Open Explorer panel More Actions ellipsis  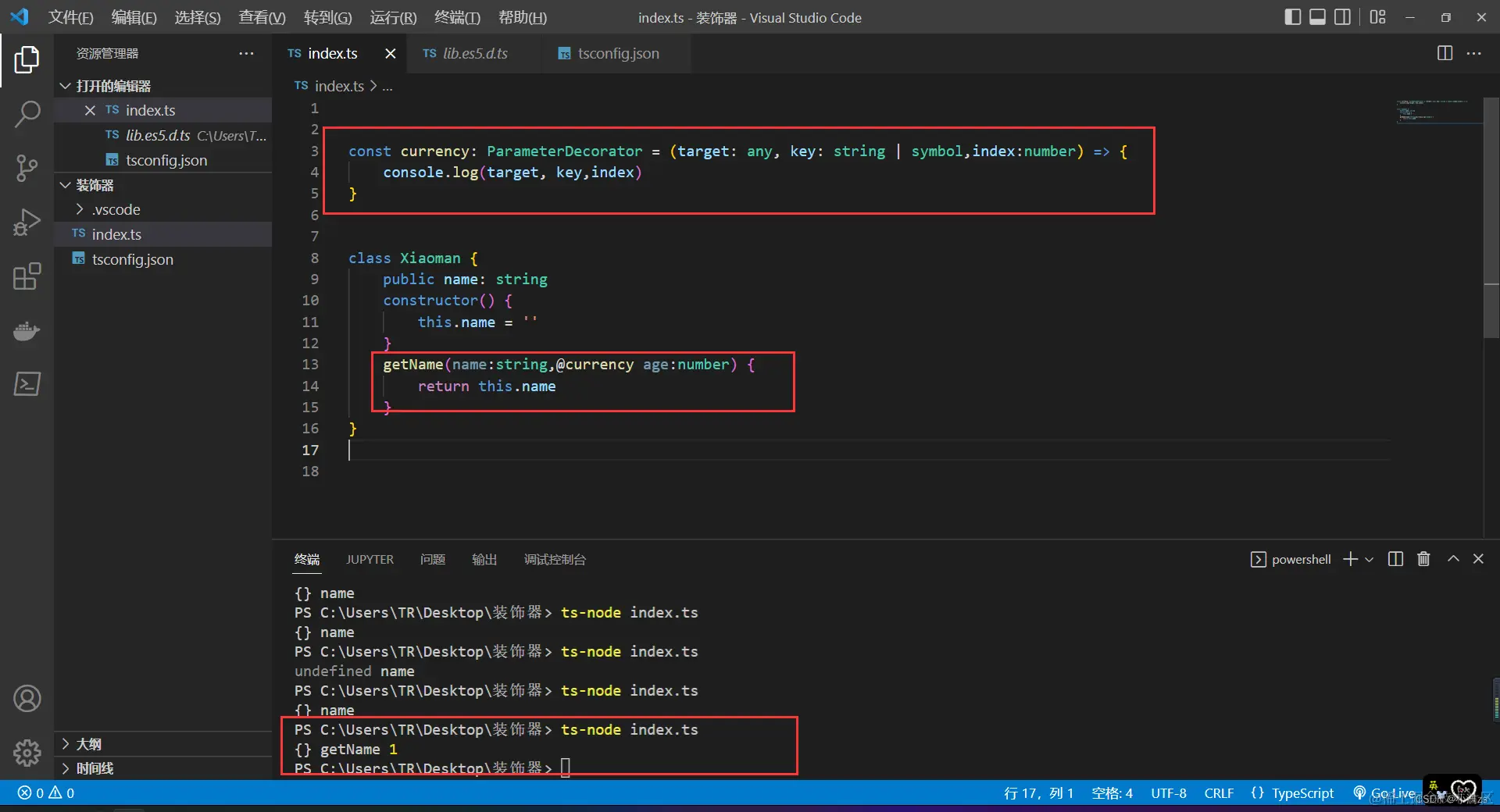tap(246, 53)
